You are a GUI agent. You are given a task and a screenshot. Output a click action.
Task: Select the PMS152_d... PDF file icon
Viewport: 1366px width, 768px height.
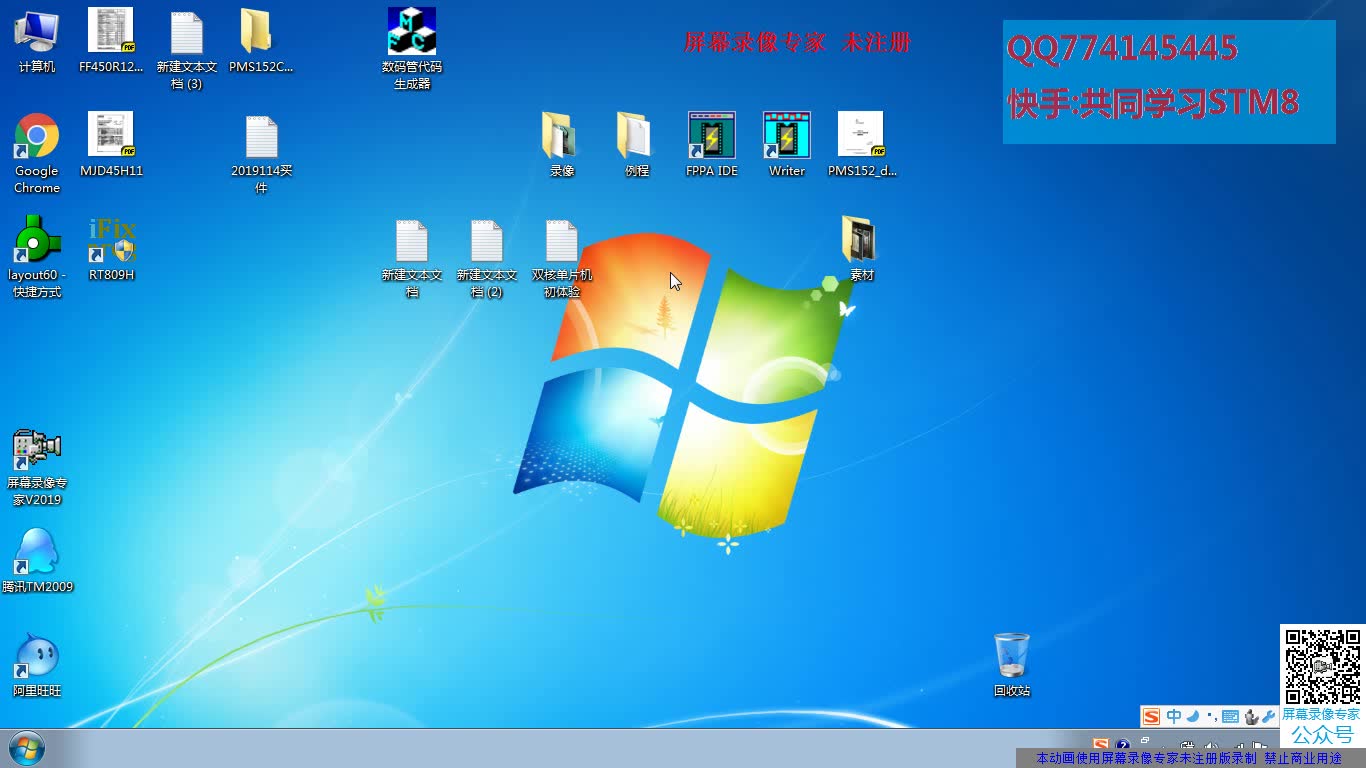point(862,145)
